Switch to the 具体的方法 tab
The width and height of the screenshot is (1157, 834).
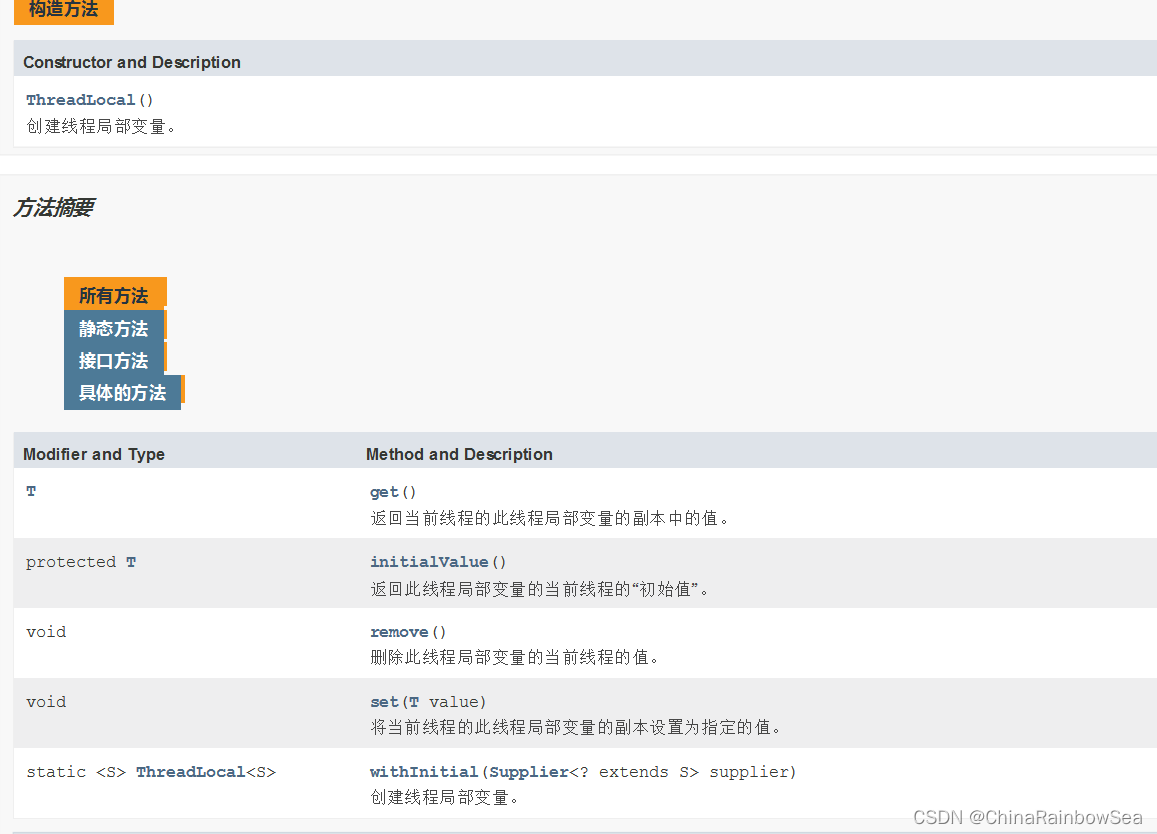pyautogui.click(x=122, y=393)
